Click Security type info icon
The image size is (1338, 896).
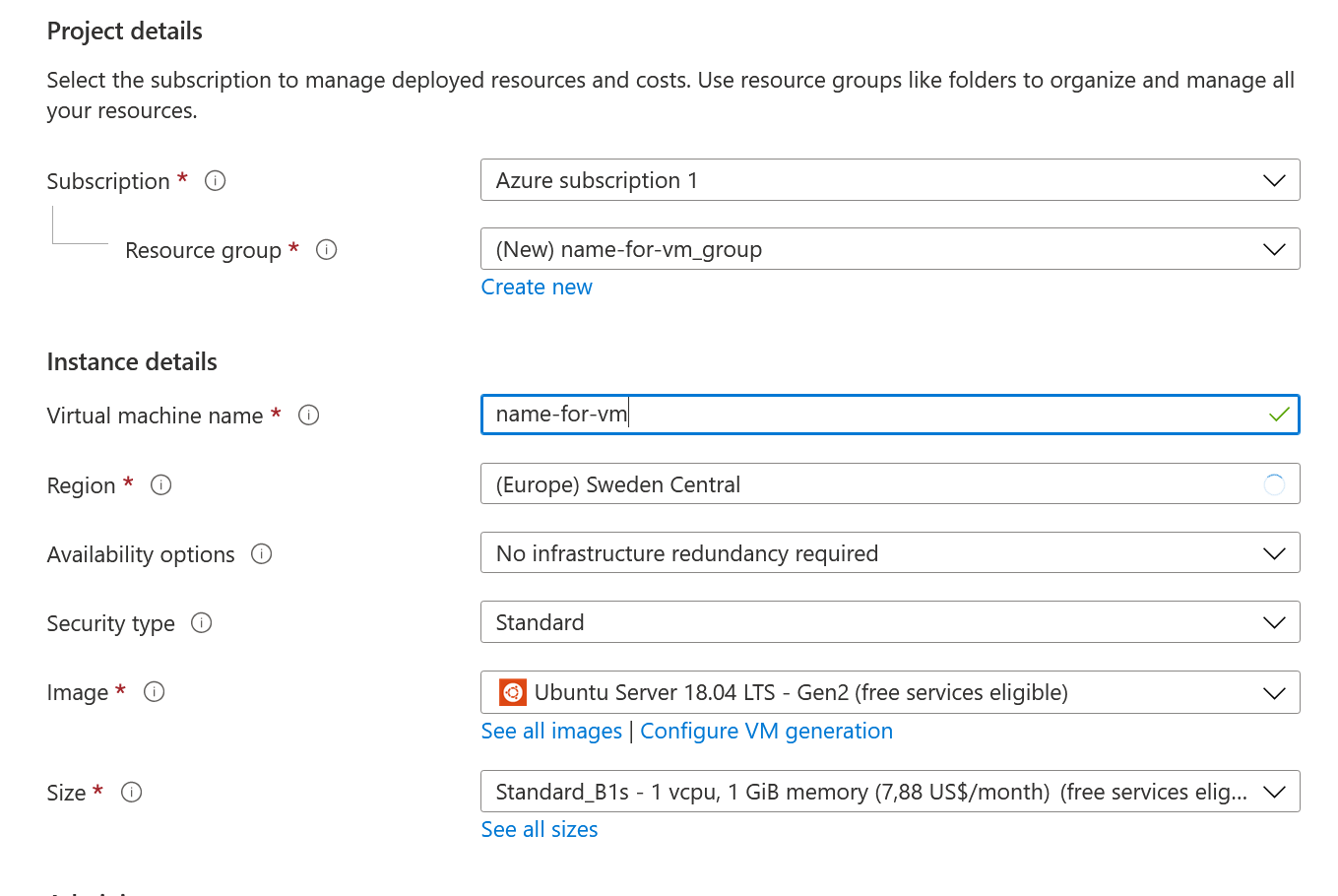[x=202, y=623]
